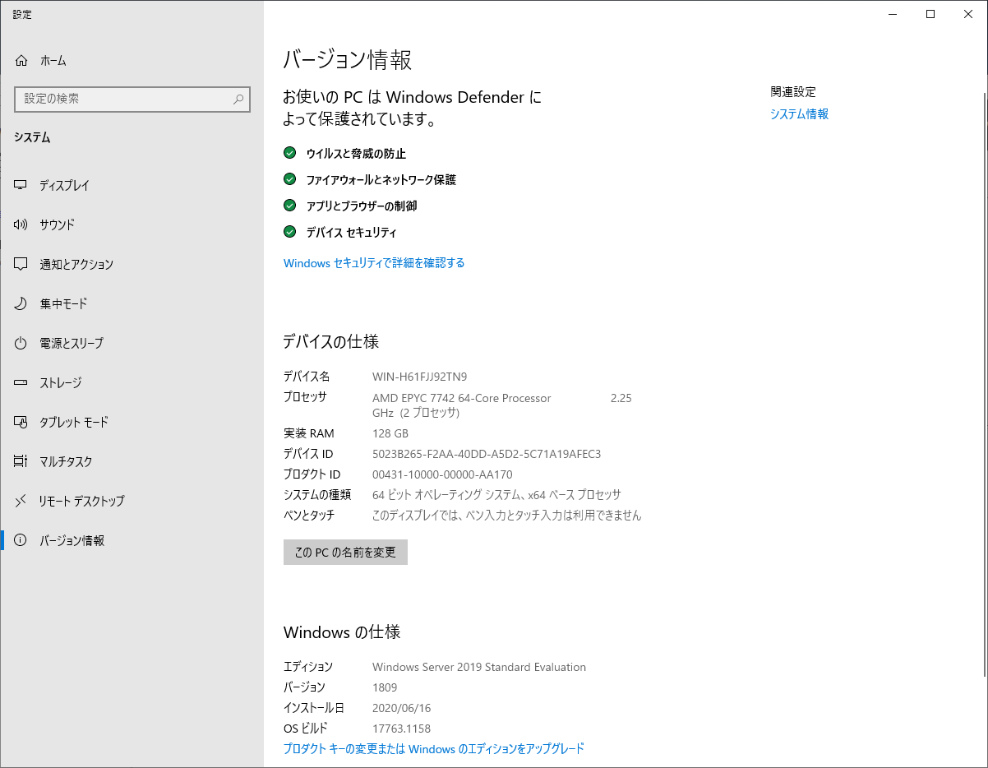This screenshot has width=988, height=768.
Task: Go to サウンド settings
Action: [x=132, y=224]
